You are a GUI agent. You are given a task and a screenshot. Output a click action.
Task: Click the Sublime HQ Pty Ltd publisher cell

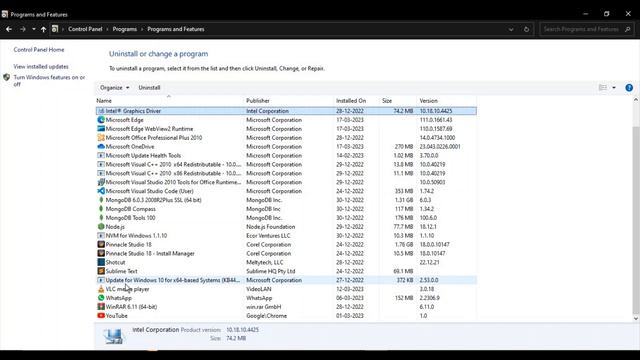[271, 271]
